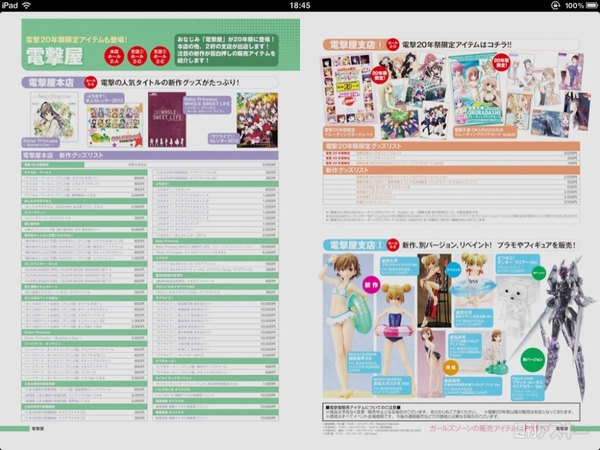Open the Love Live calendar artwork
The image size is (600, 450).
tap(257, 120)
